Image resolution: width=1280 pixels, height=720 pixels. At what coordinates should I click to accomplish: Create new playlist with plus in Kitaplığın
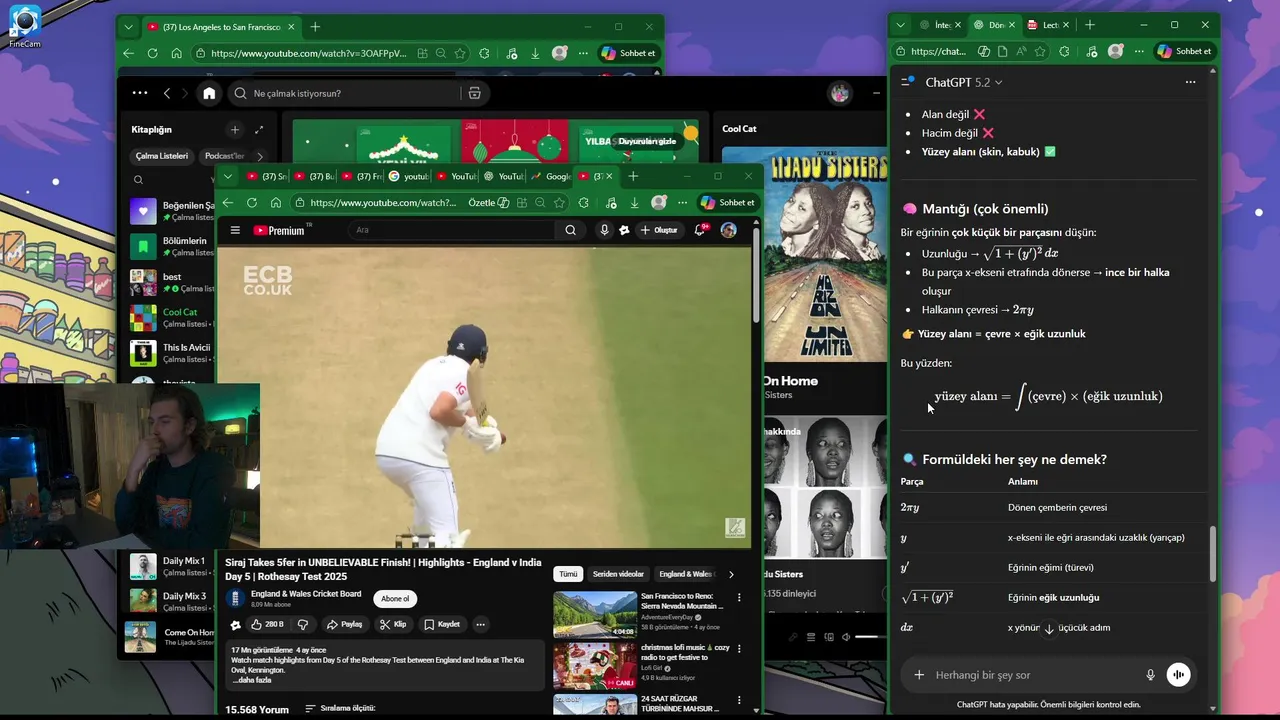235,129
